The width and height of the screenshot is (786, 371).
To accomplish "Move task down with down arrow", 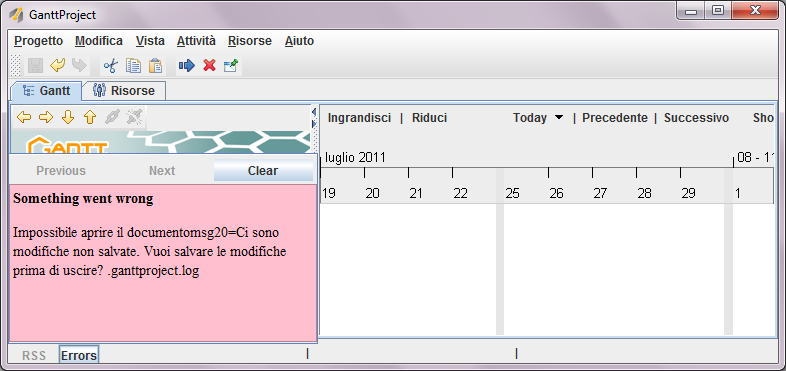I will 68,117.
